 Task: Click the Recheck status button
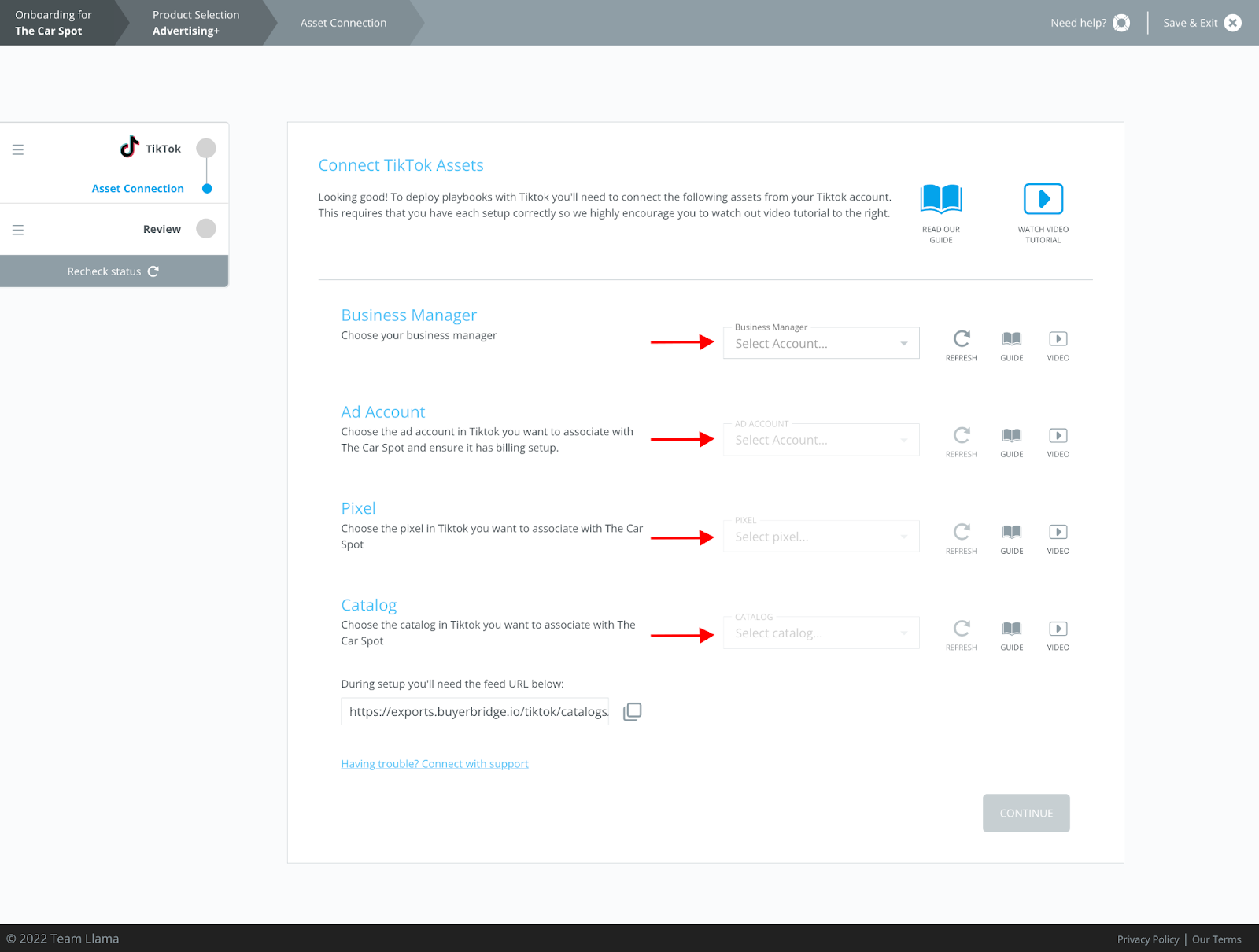coord(114,271)
